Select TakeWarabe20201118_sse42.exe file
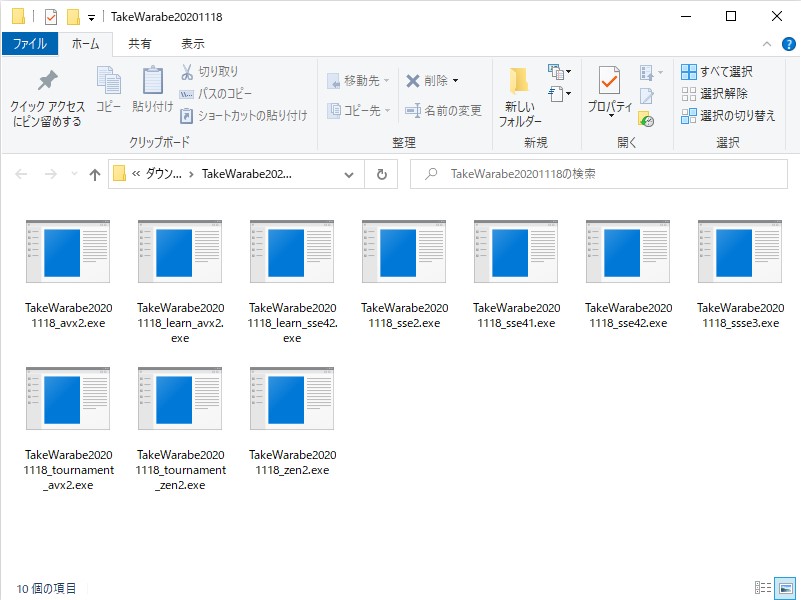The image size is (801, 600). tap(628, 276)
